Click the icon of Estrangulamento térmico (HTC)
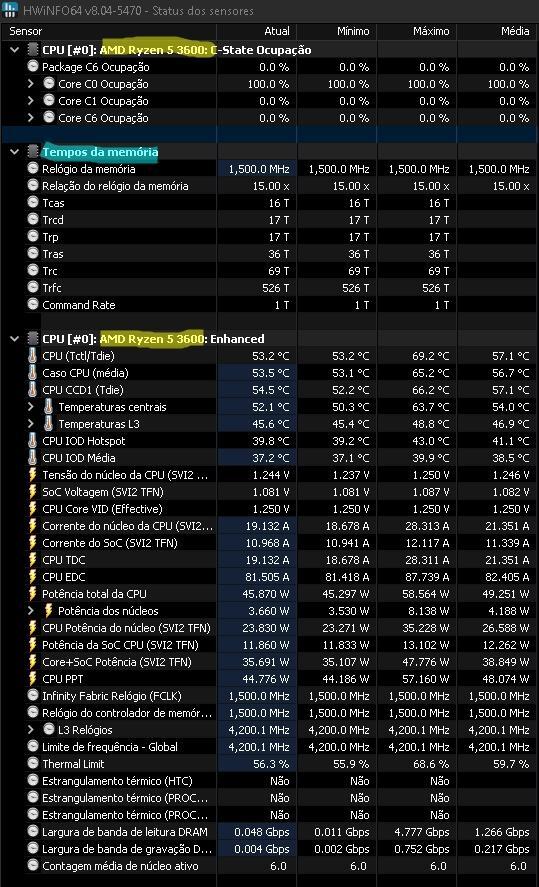 tap(33, 780)
